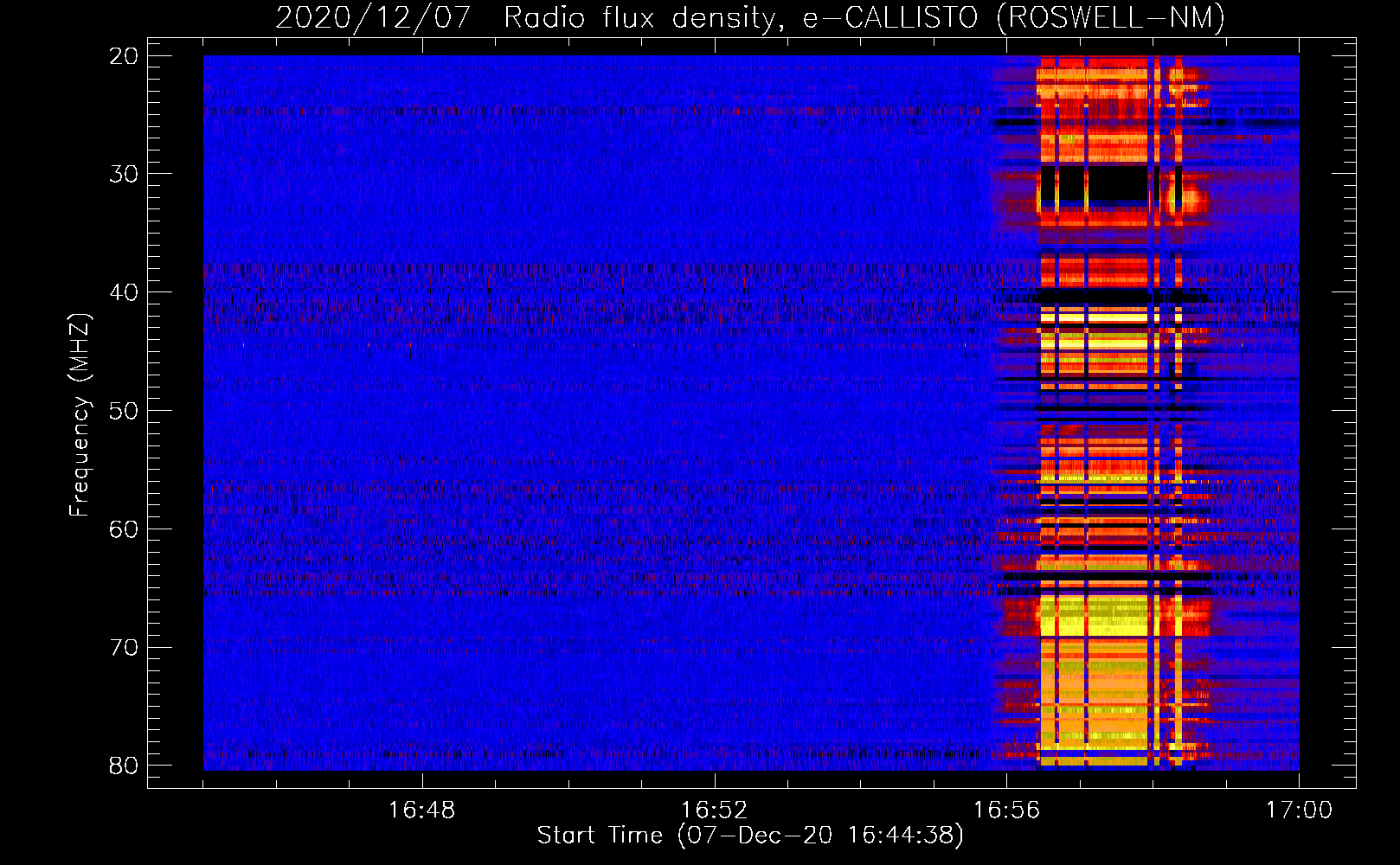This screenshot has height=865, width=1400.
Task: Click the 20 frequency tick label
Action: pyautogui.click(x=124, y=56)
